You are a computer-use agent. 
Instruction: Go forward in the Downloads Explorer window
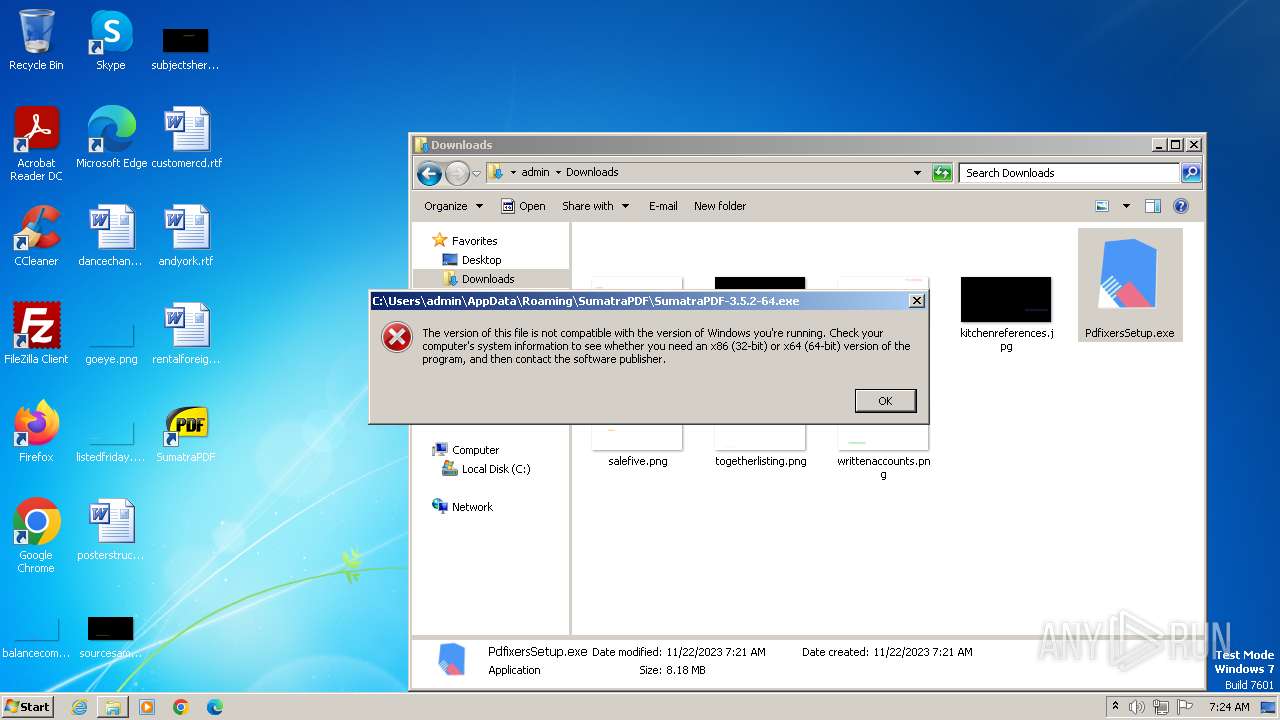coord(457,173)
